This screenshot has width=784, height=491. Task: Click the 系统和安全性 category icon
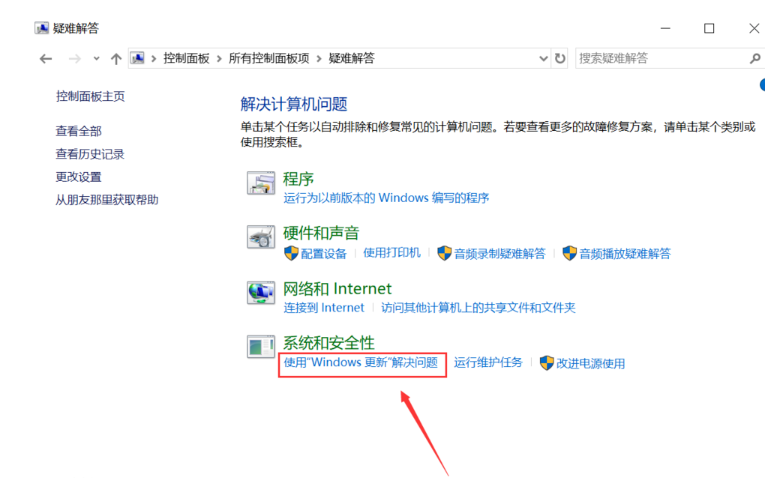[261, 347]
